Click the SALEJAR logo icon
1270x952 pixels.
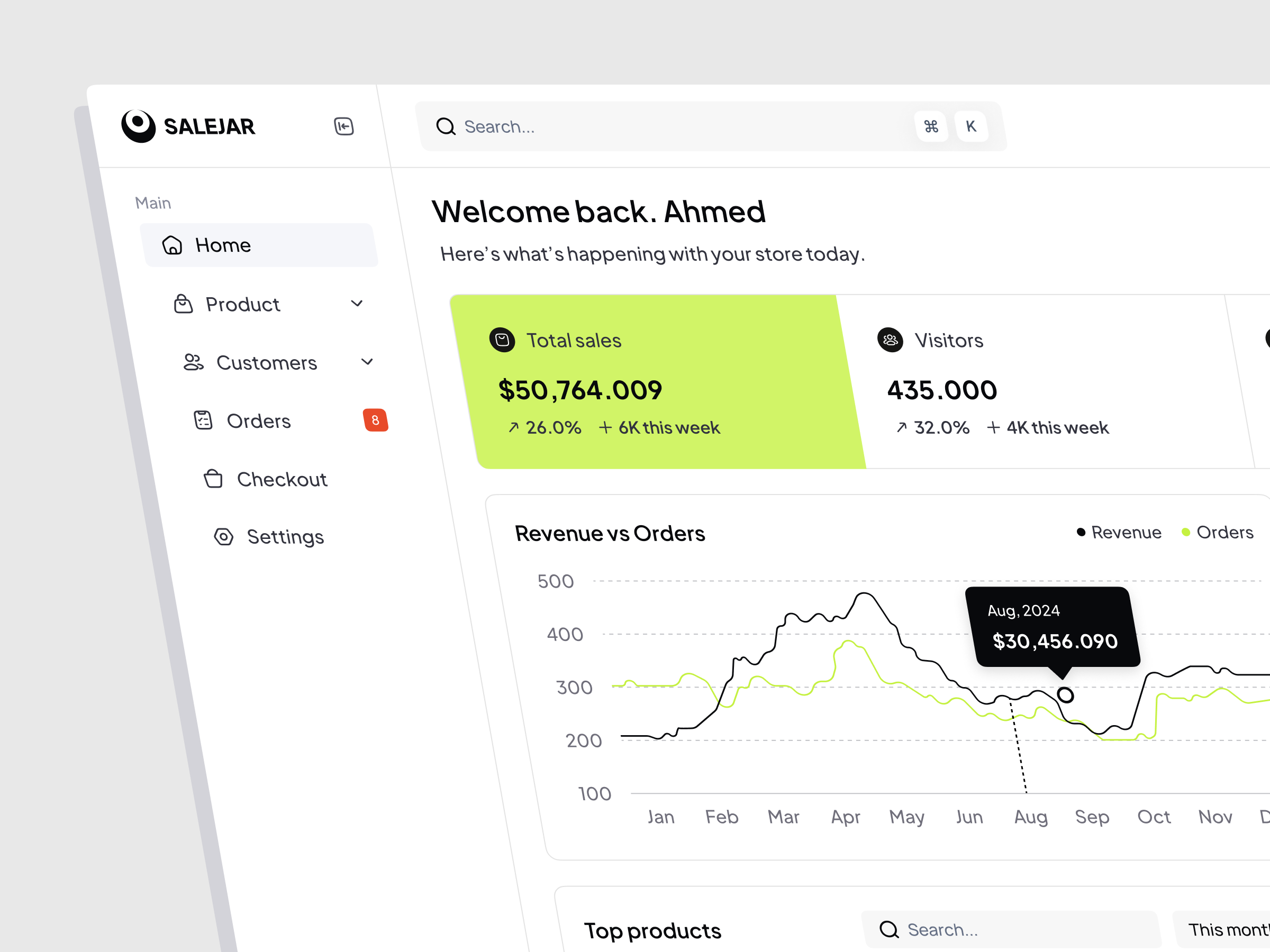pos(138,126)
